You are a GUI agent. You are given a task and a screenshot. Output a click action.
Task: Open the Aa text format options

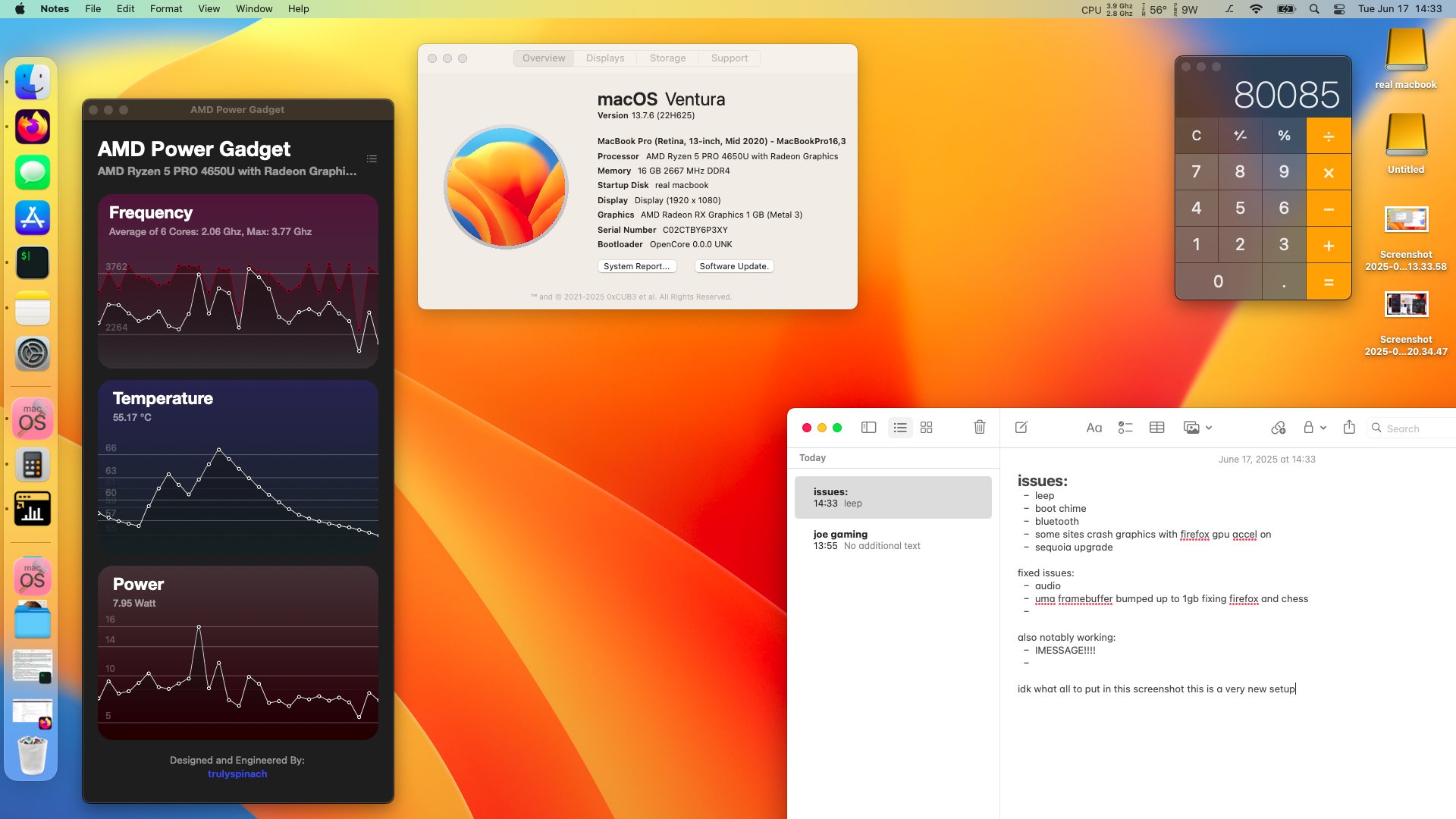pyautogui.click(x=1094, y=428)
